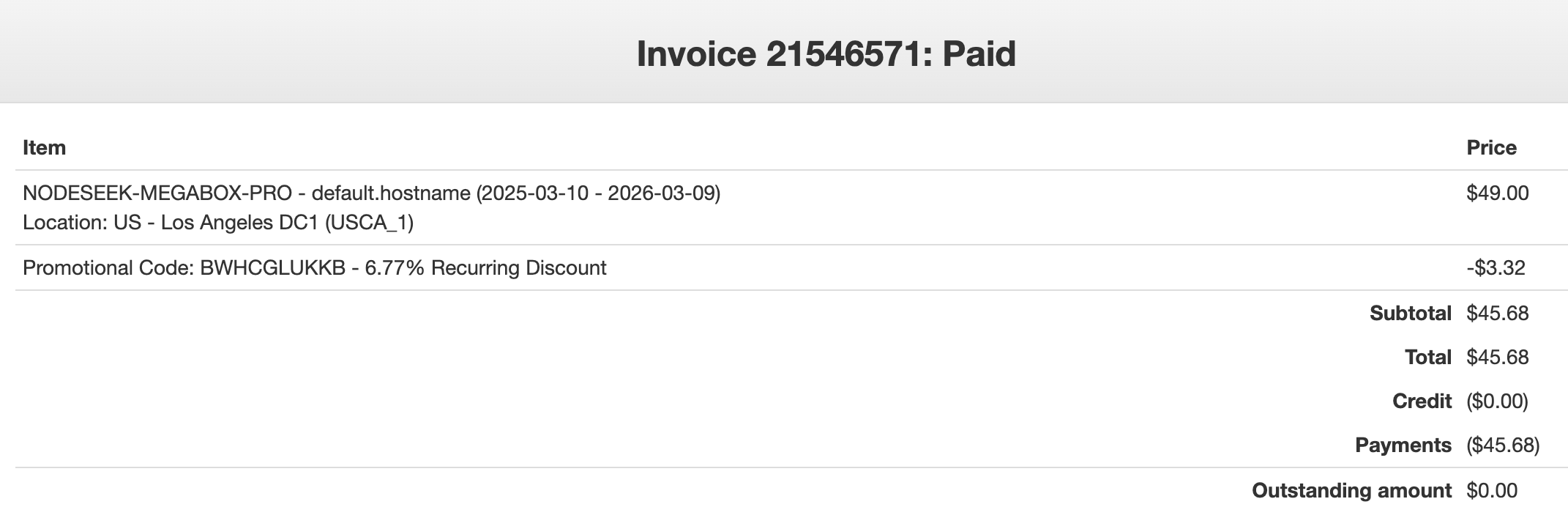Click the -$3.32 discount amount
This screenshot has height=529, width=1568.
pos(1496,267)
